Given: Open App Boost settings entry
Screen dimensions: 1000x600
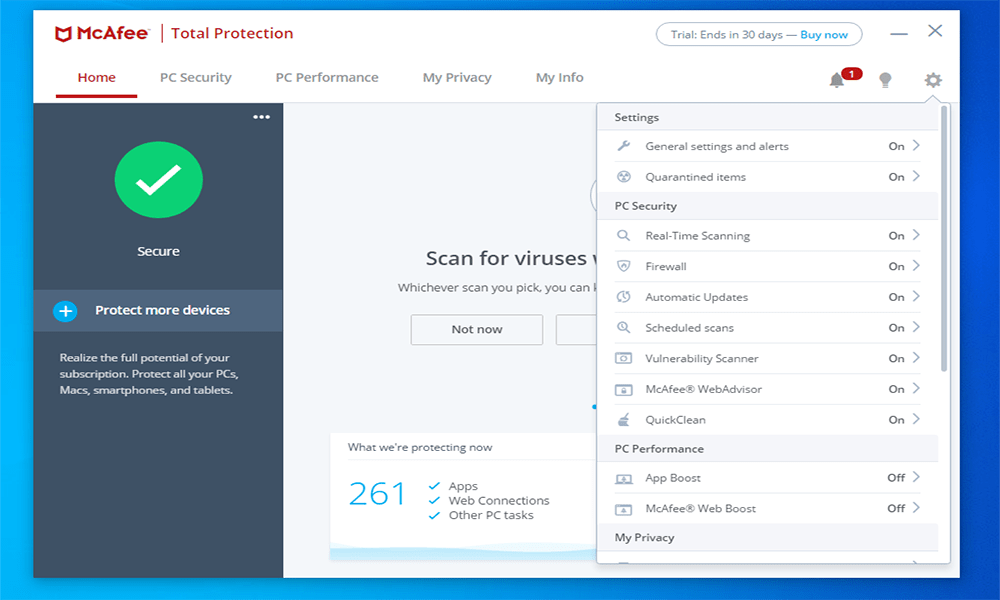Looking at the screenshot, I should pyautogui.click(x=768, y=478).
